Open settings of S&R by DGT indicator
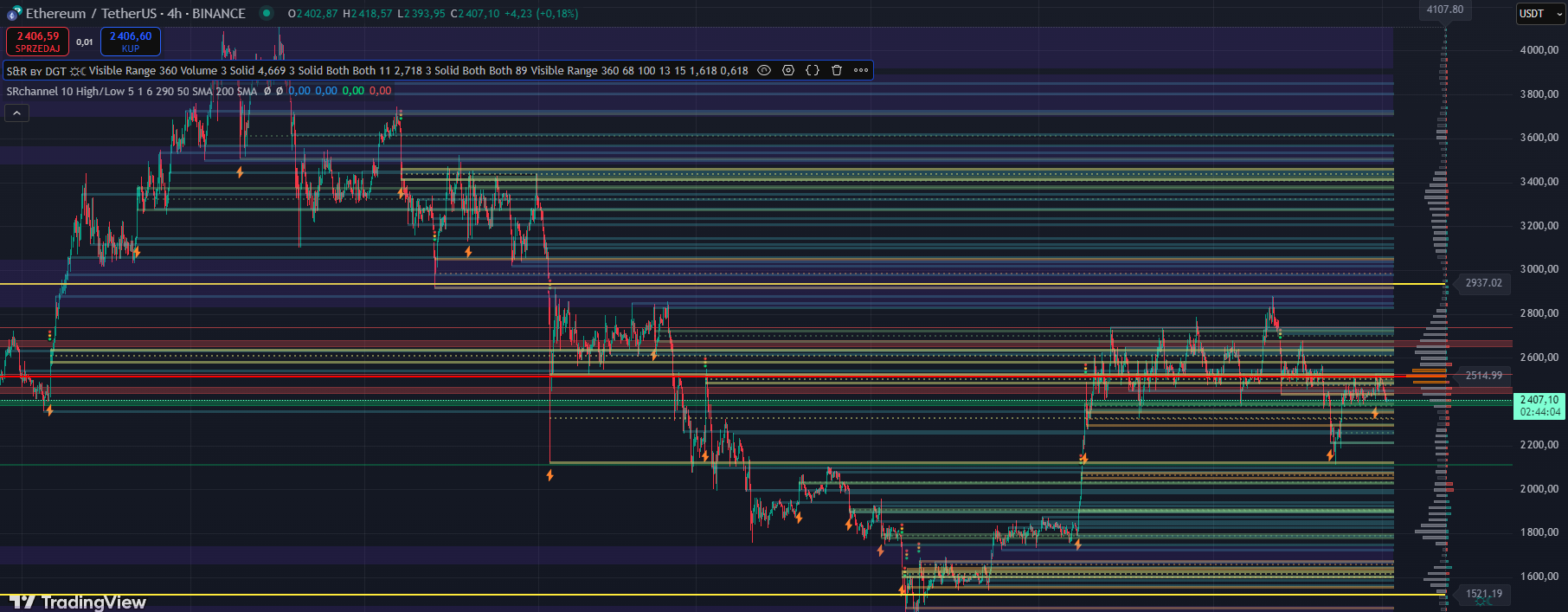Screen dimensions: 1568x612 click(x=788, y=70)
